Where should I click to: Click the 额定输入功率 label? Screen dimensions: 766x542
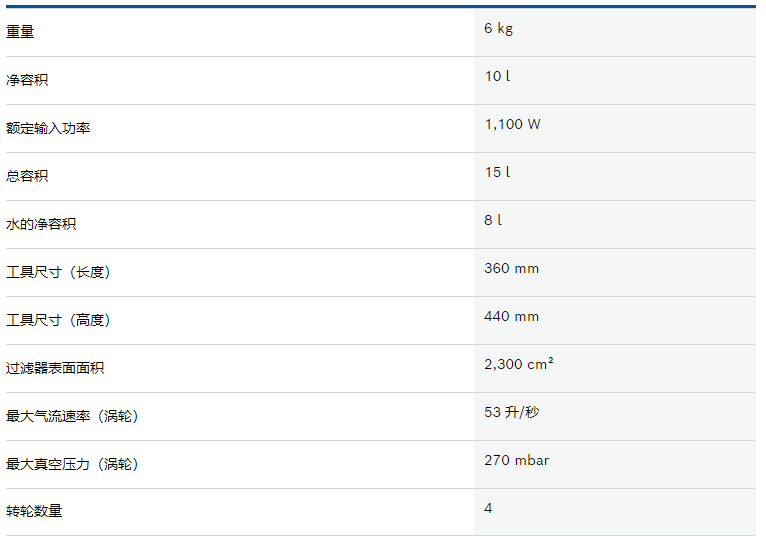coord(48,128)
